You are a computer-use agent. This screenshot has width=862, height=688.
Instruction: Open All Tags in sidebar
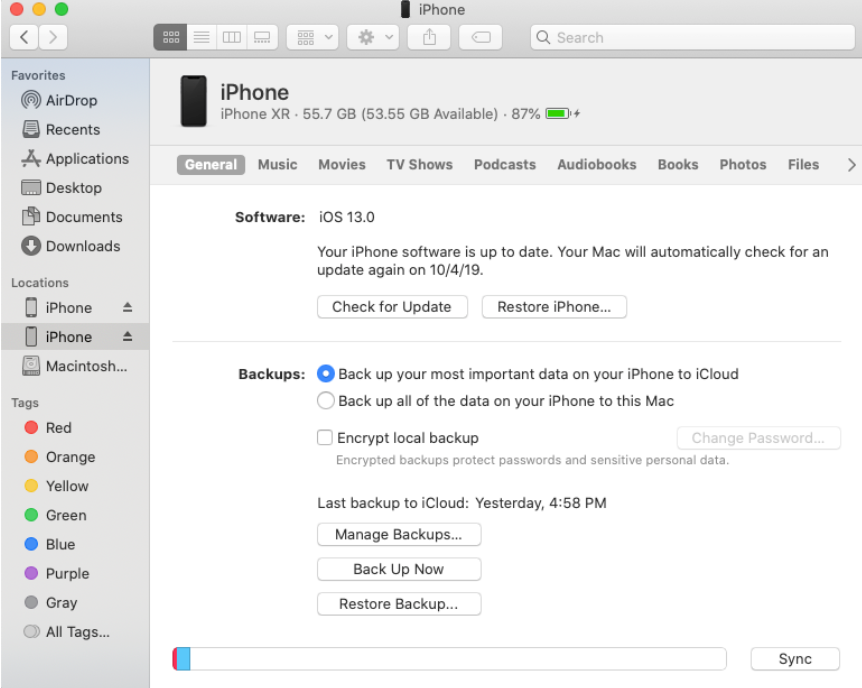[75, 632]
